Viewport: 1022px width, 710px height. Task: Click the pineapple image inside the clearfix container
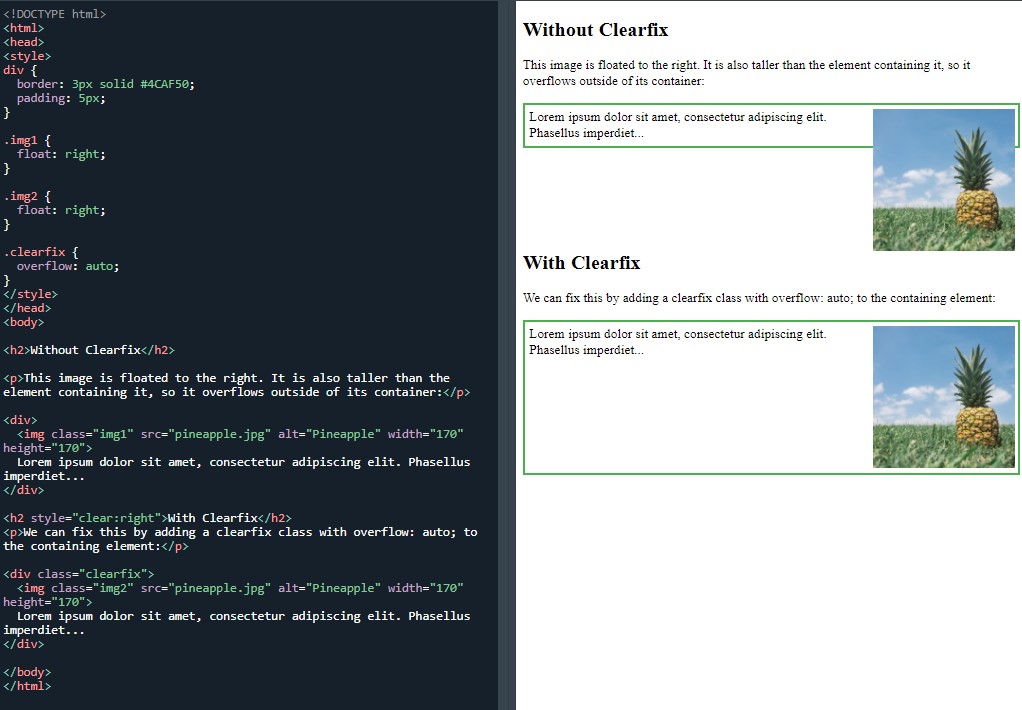(943, 396)
